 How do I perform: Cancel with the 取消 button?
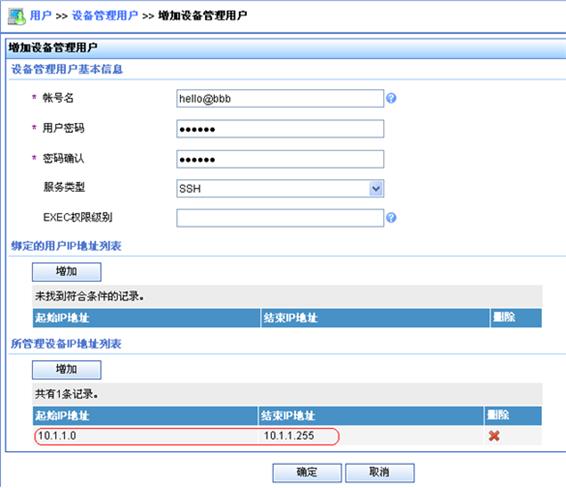[x=380, y=472]
